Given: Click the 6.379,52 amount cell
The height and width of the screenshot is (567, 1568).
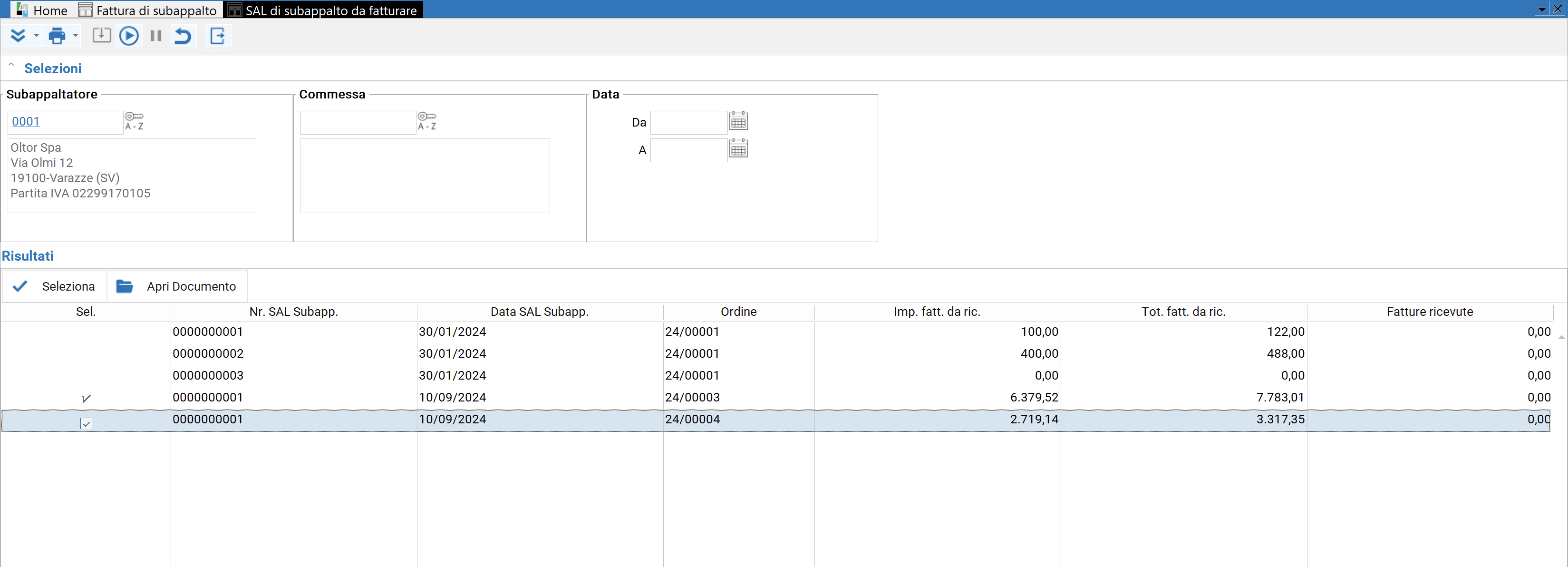Looking at the screenshot, I should [937, 398].
